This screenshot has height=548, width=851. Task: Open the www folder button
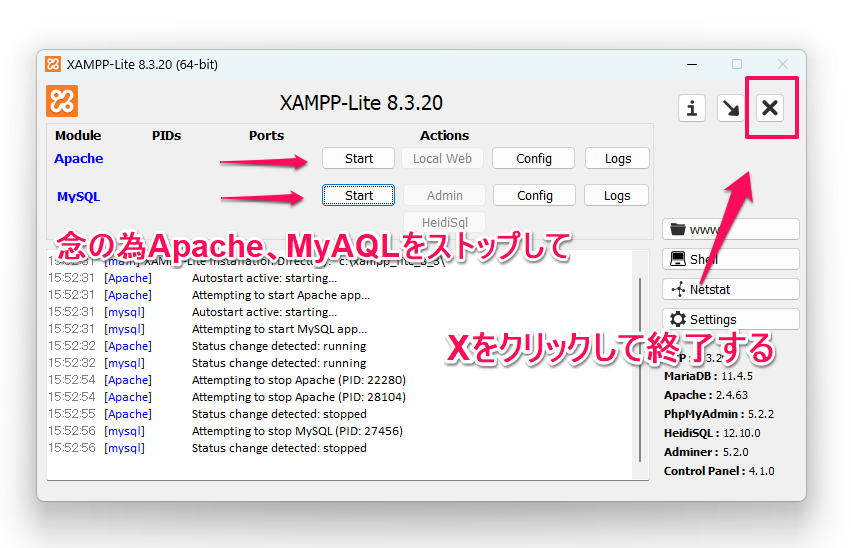click(731, 229)
